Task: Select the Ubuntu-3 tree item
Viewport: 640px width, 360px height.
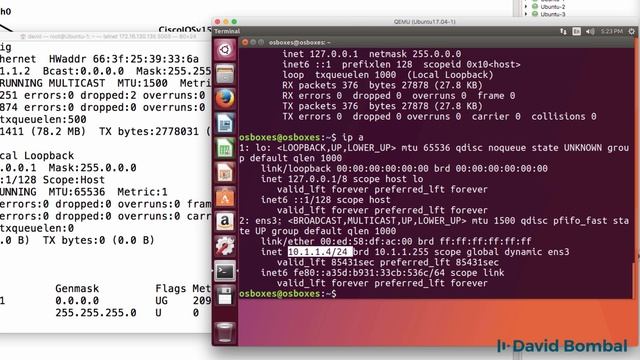Action: 553,14
